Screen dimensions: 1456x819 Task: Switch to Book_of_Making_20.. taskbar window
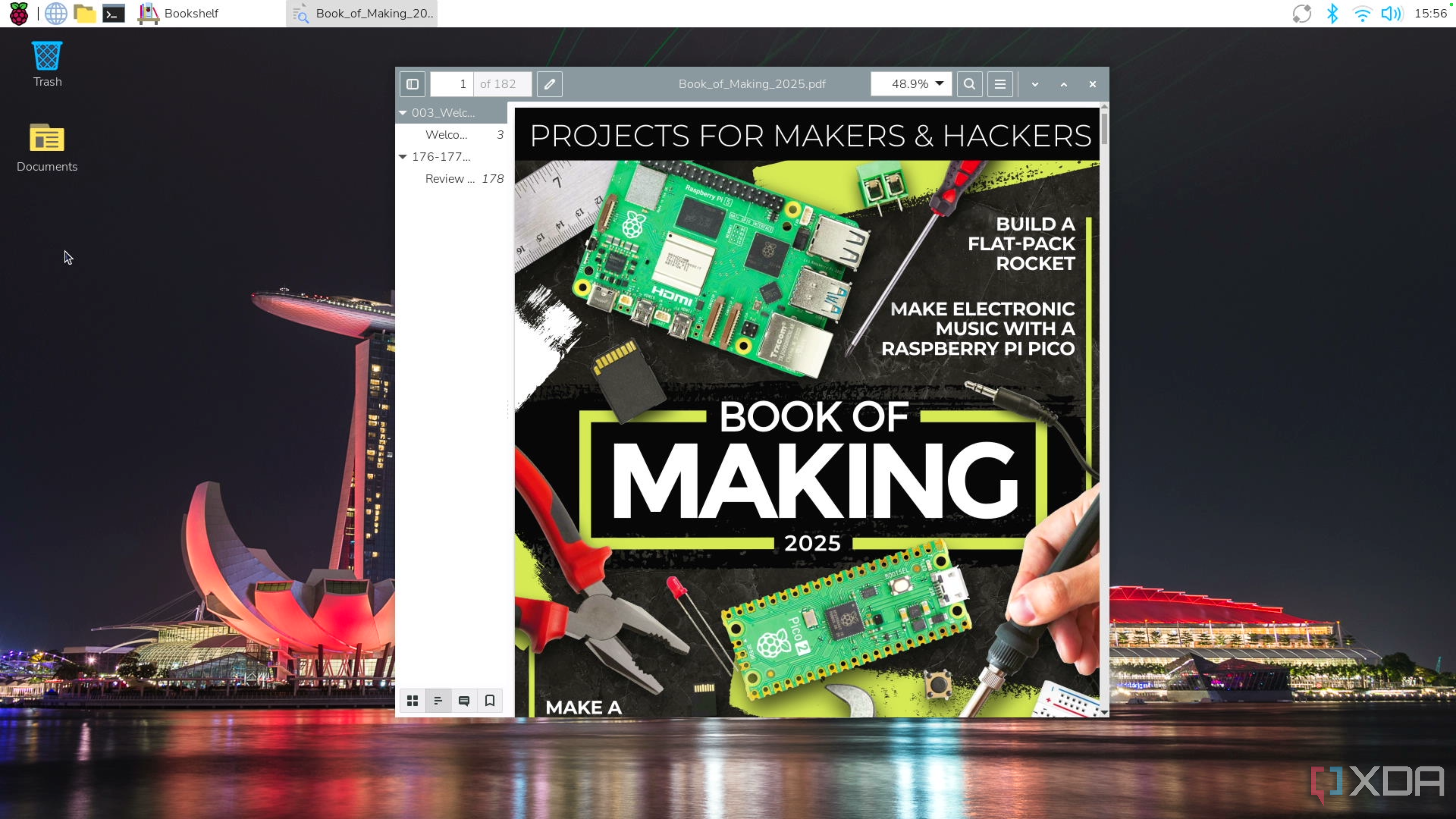tap(362, 14)
